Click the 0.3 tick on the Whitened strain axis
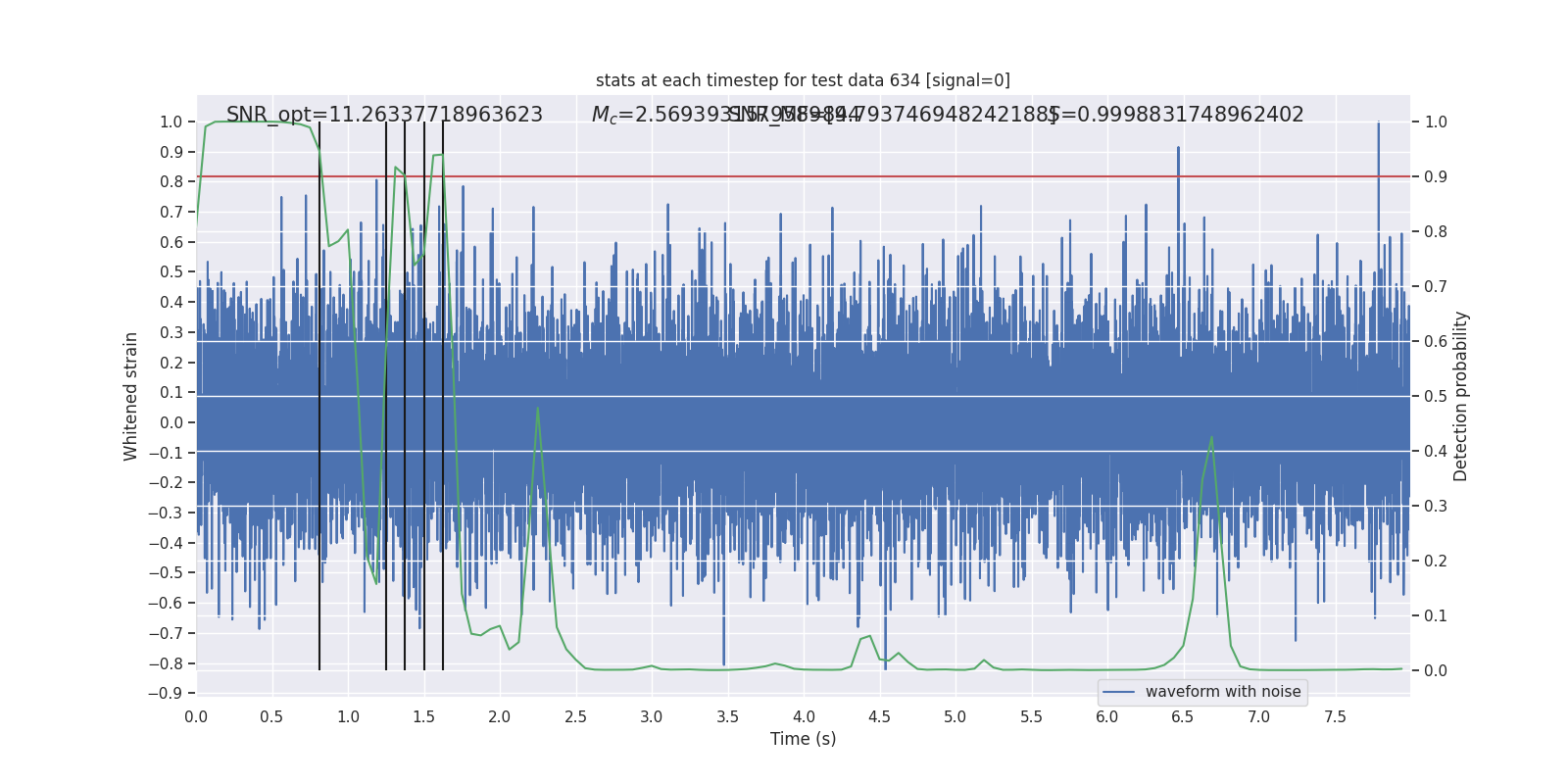This screenshot has height=784, width=1568. [x=171, y=332]
